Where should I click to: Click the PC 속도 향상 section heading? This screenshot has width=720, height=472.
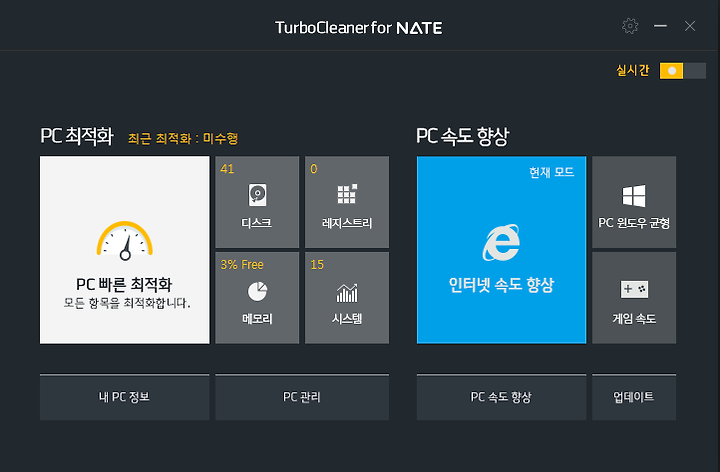[462, 136]
